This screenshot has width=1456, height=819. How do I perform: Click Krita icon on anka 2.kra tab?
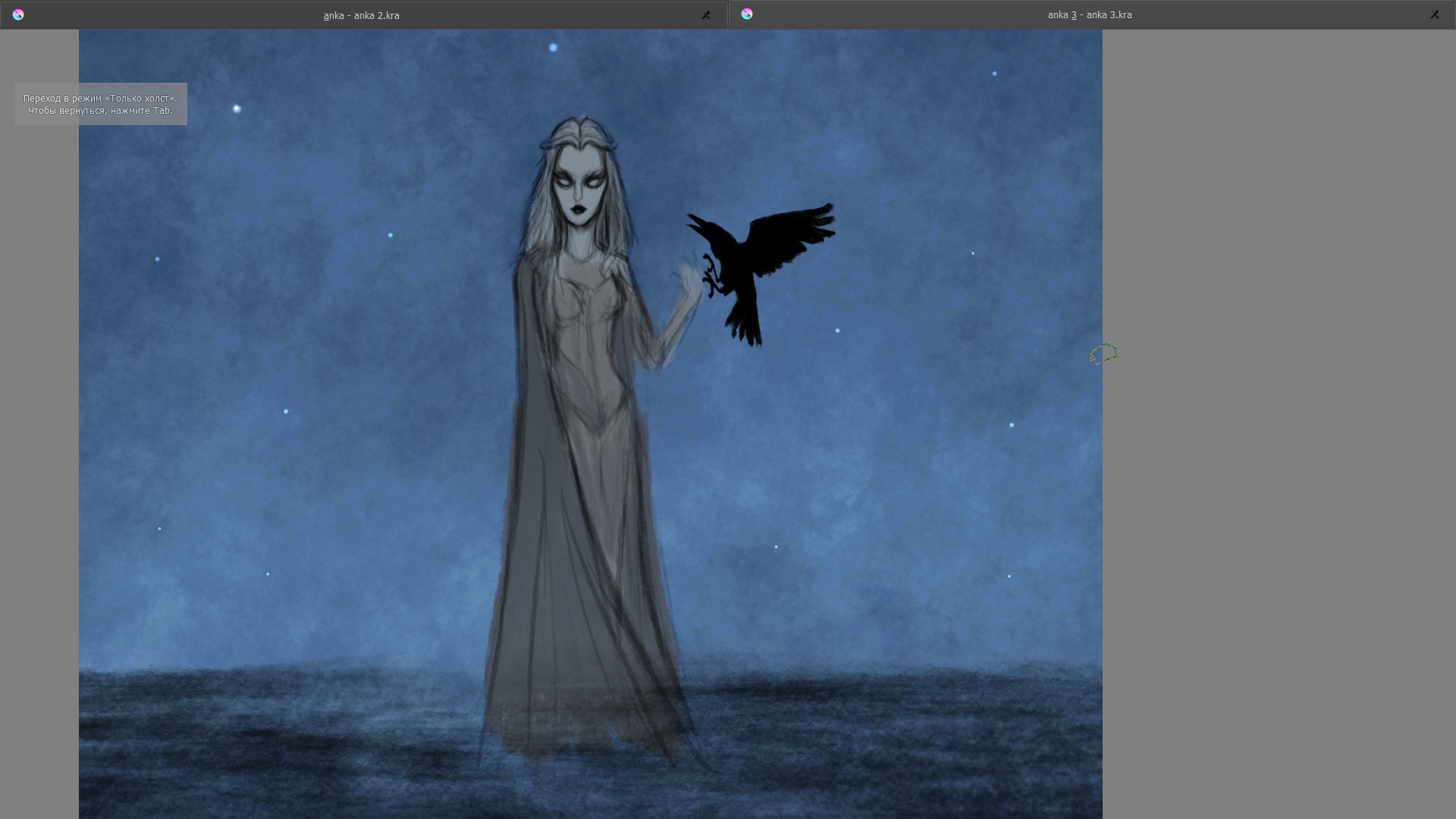coord(18,14)
